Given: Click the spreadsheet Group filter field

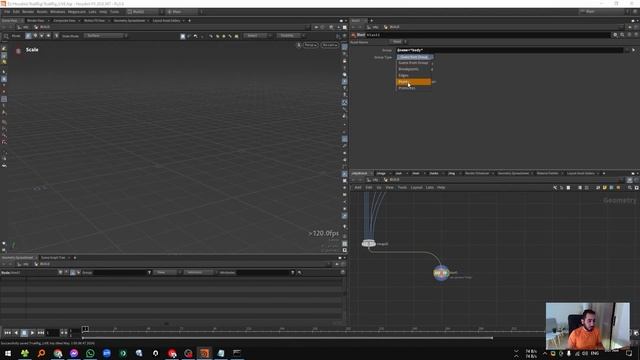Looking at the screenshot, I should point(120,272).
